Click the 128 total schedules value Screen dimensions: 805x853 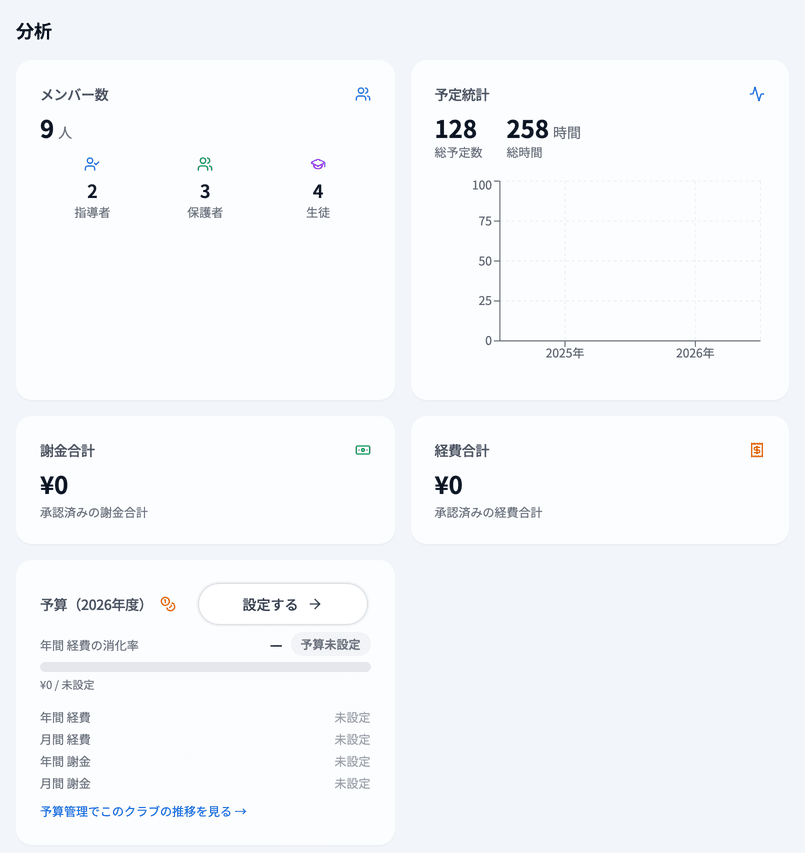point(456,129)
